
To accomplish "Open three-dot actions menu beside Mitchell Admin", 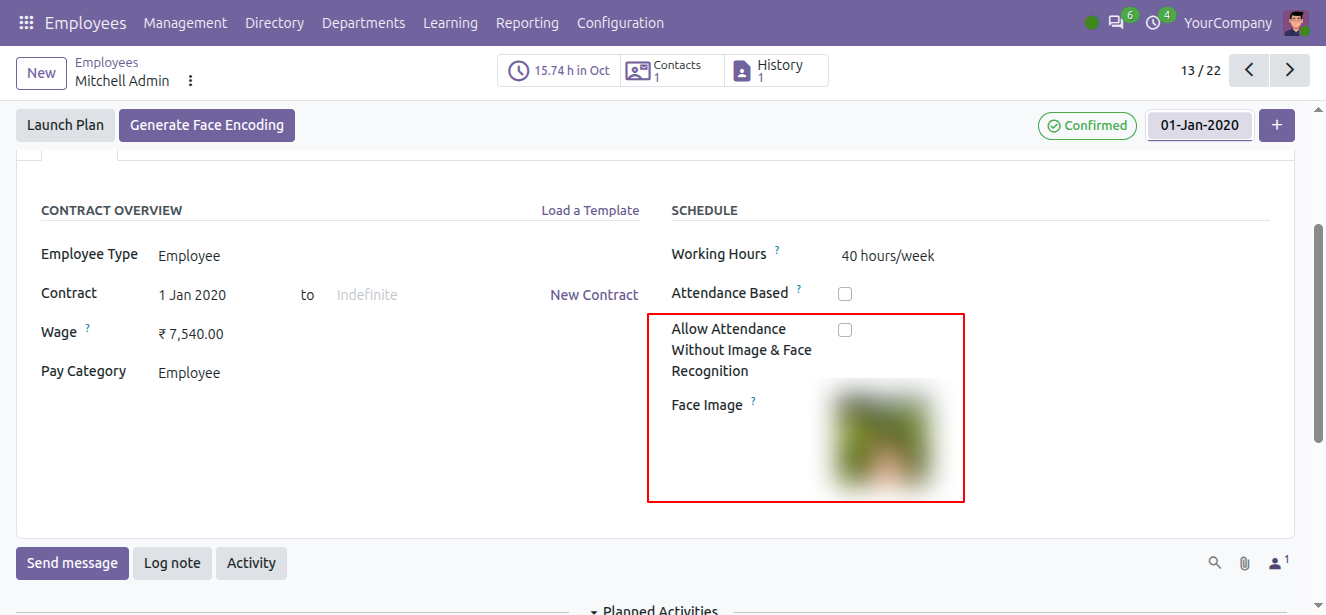I will click(191, 81).
